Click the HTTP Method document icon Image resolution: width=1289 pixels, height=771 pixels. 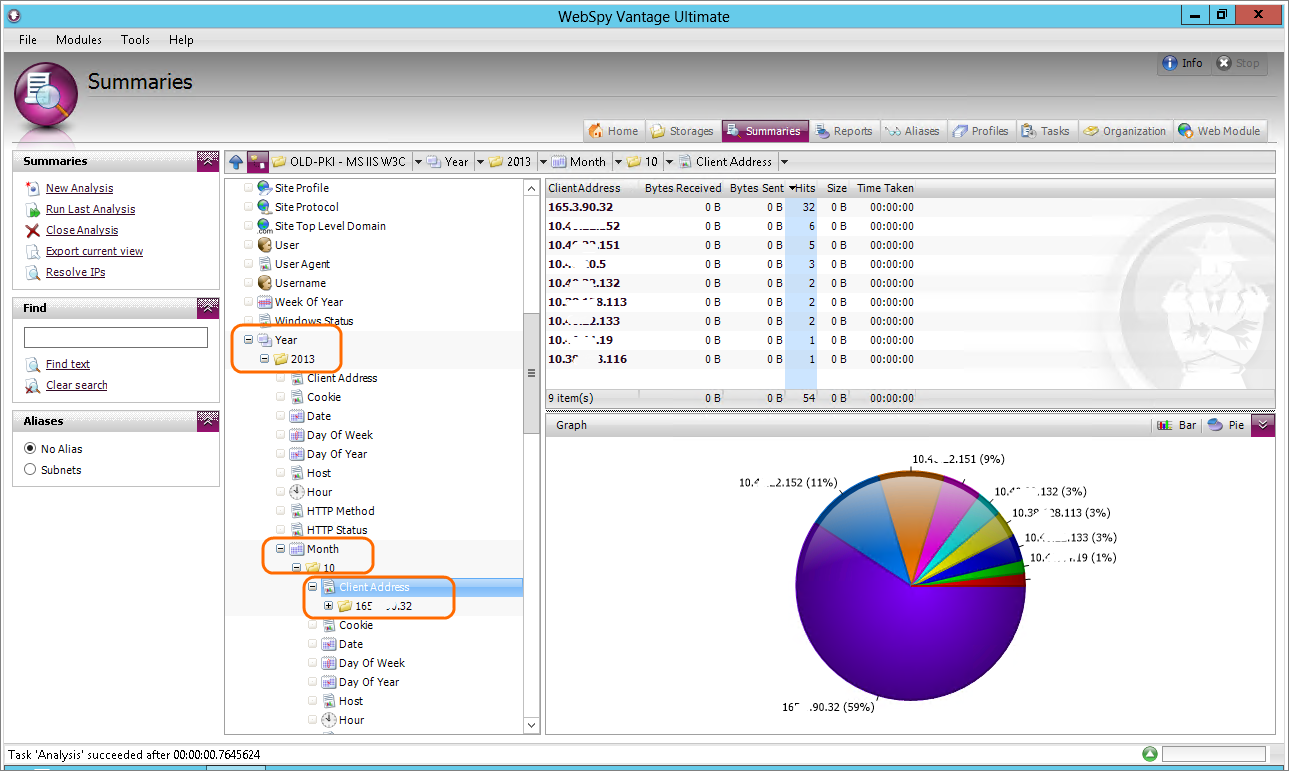(x=296, y=511)
